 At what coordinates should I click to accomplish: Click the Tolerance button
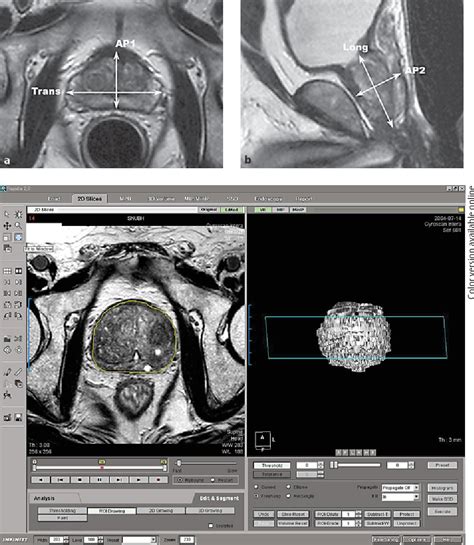(x=272, y=474)
